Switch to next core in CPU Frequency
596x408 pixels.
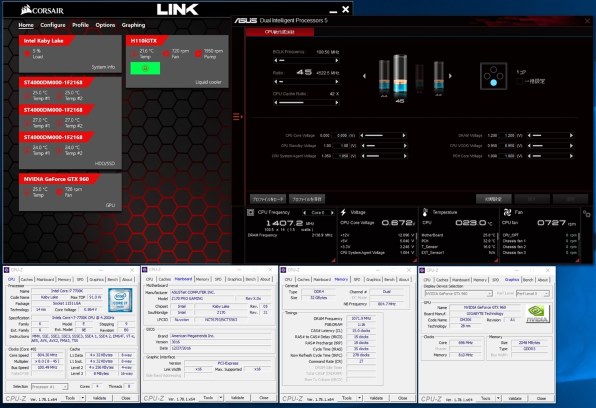tap(332, 213)
